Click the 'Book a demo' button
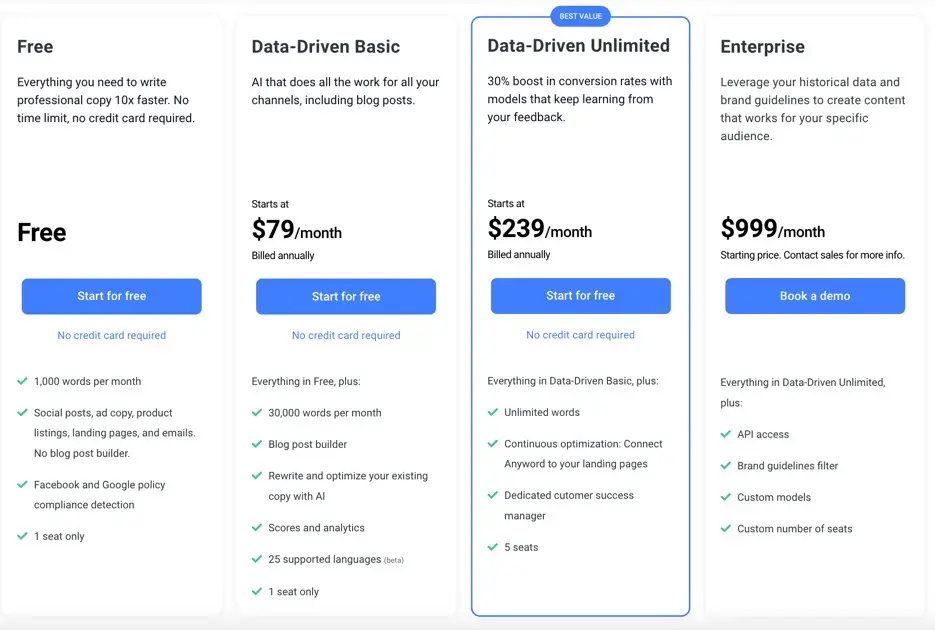This screenshot has width=935, height=630. click(x=815, y=296)
